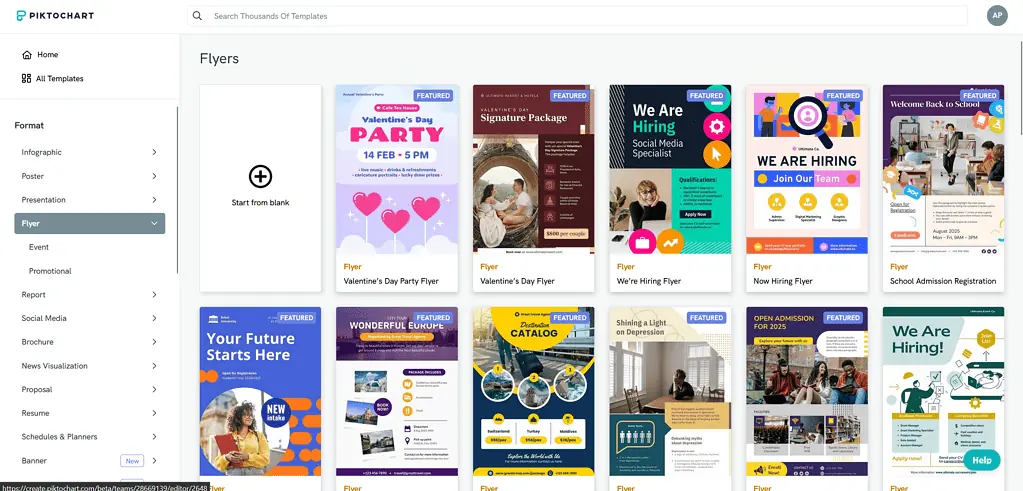The height and width of the screenshot is (491, 1023).
Task: Click the Home icon in sidebar
Action: 26,54
